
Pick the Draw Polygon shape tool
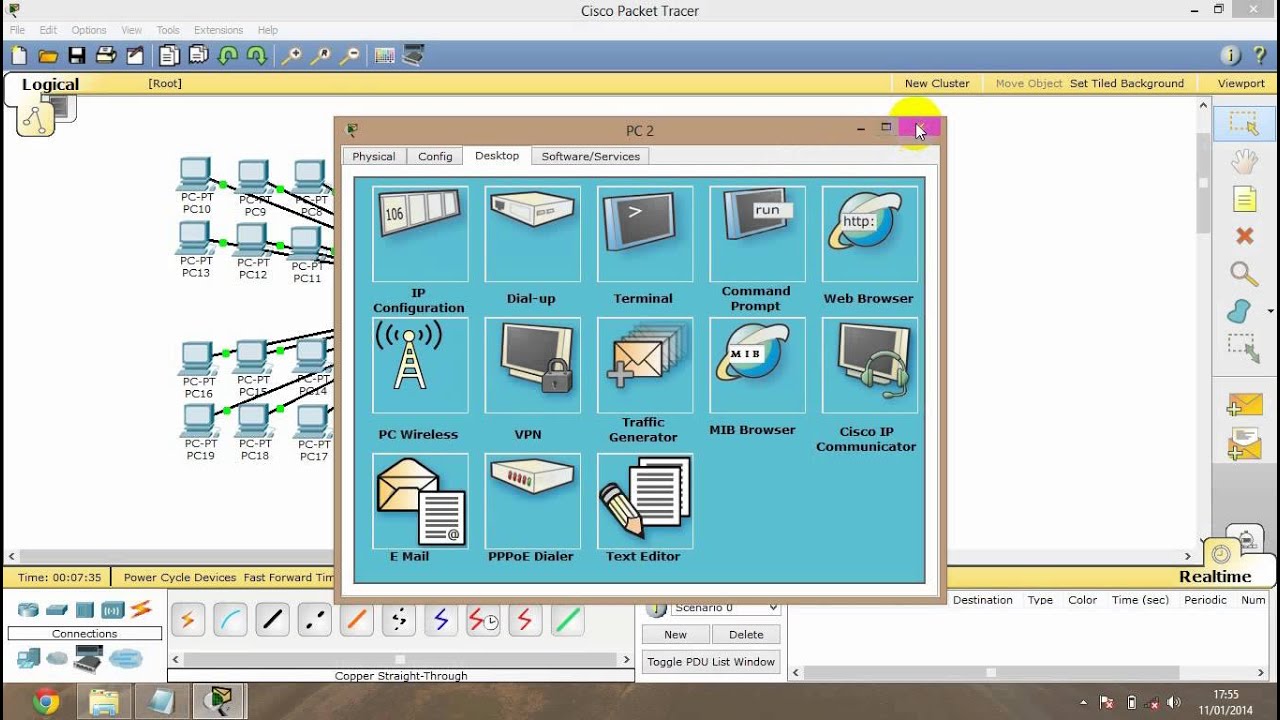point(1240,311)
